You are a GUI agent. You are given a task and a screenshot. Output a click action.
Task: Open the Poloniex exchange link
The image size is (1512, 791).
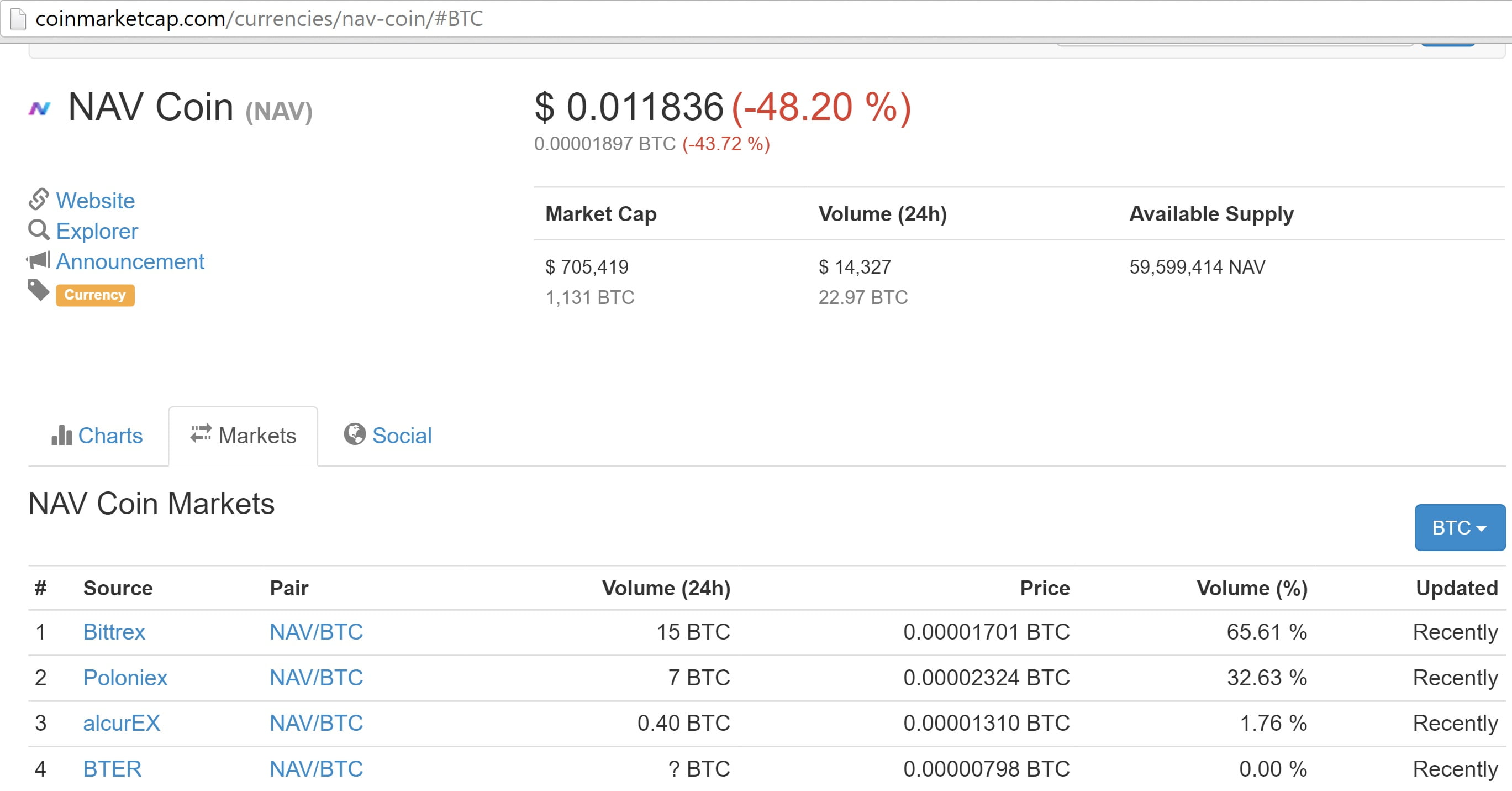click(x=125, y=678)
